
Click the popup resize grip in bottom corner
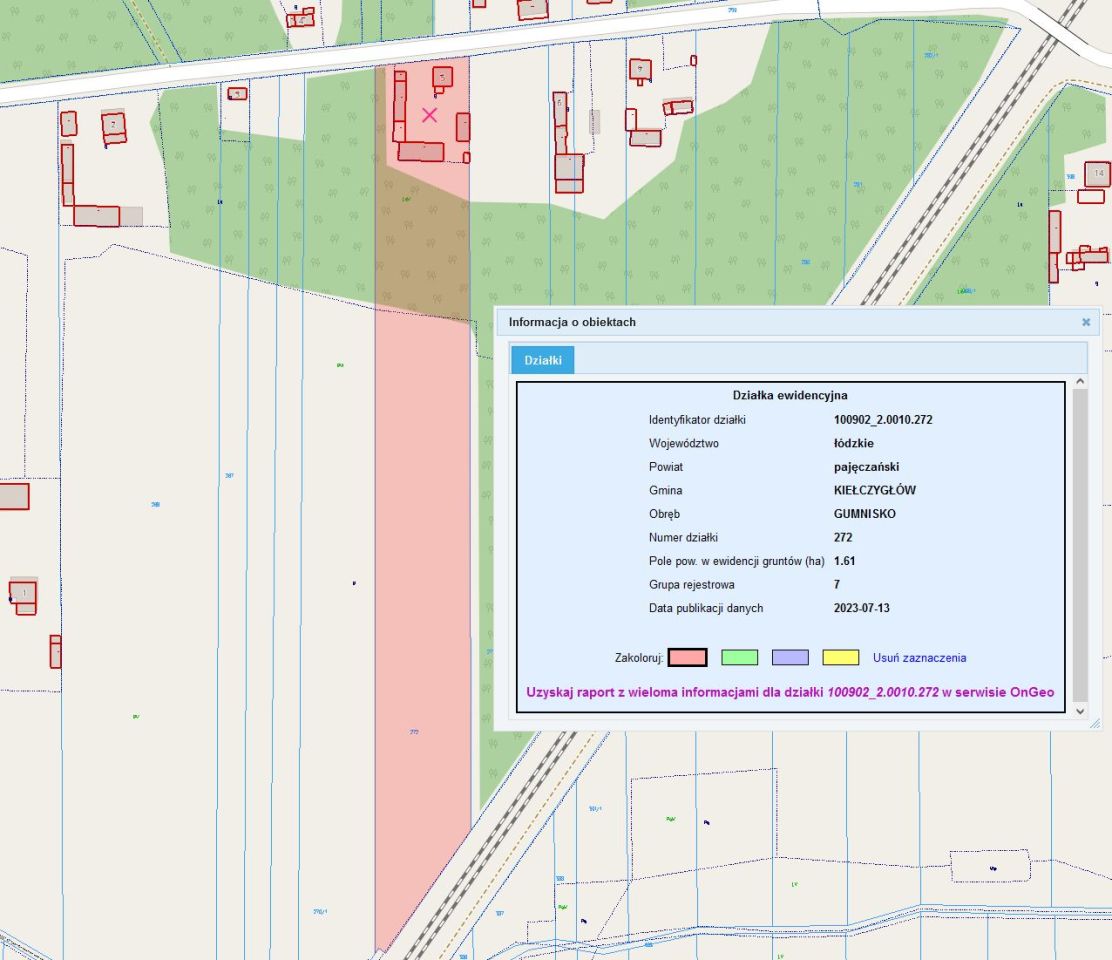1094,723
